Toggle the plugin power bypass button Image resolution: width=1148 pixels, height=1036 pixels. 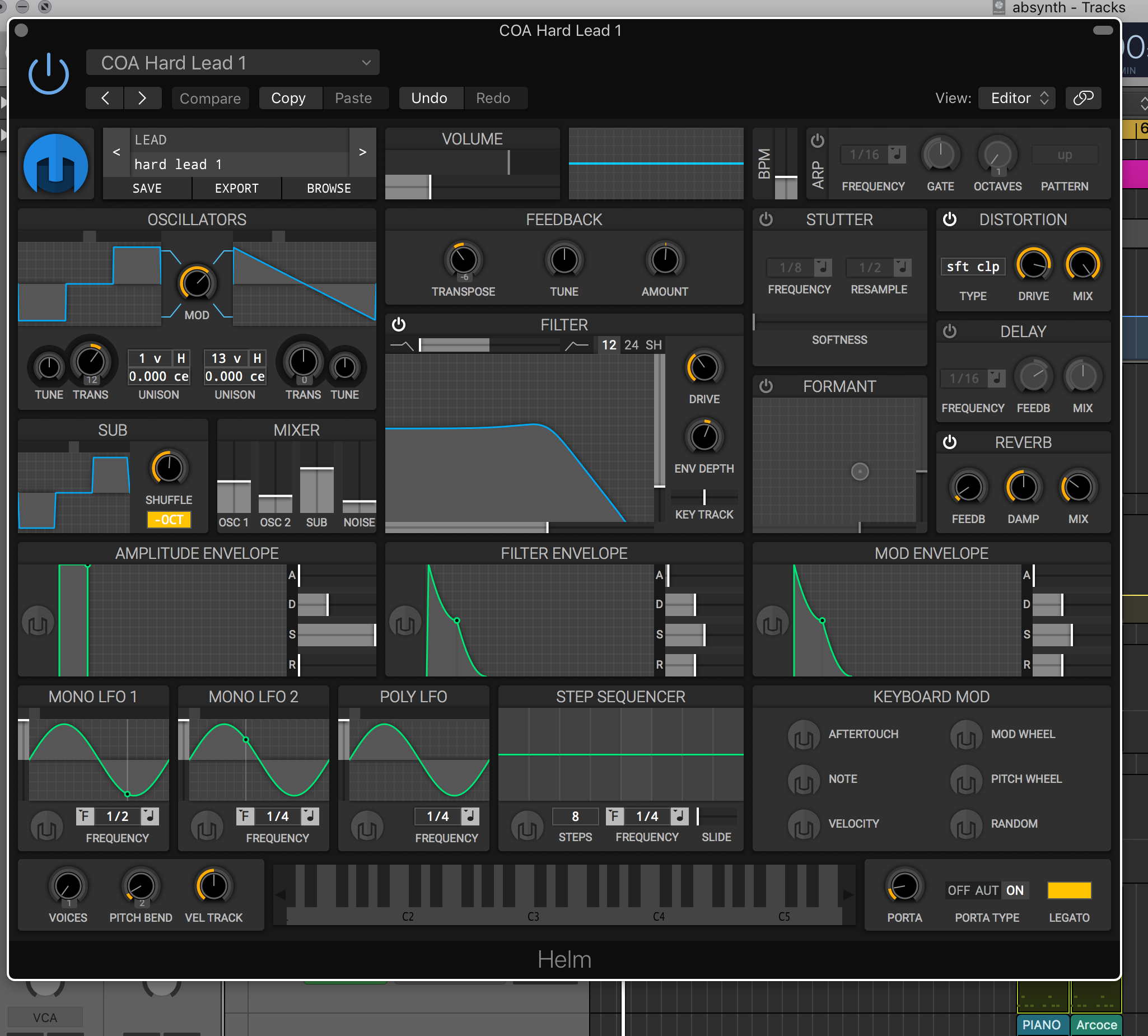(48, 74)
